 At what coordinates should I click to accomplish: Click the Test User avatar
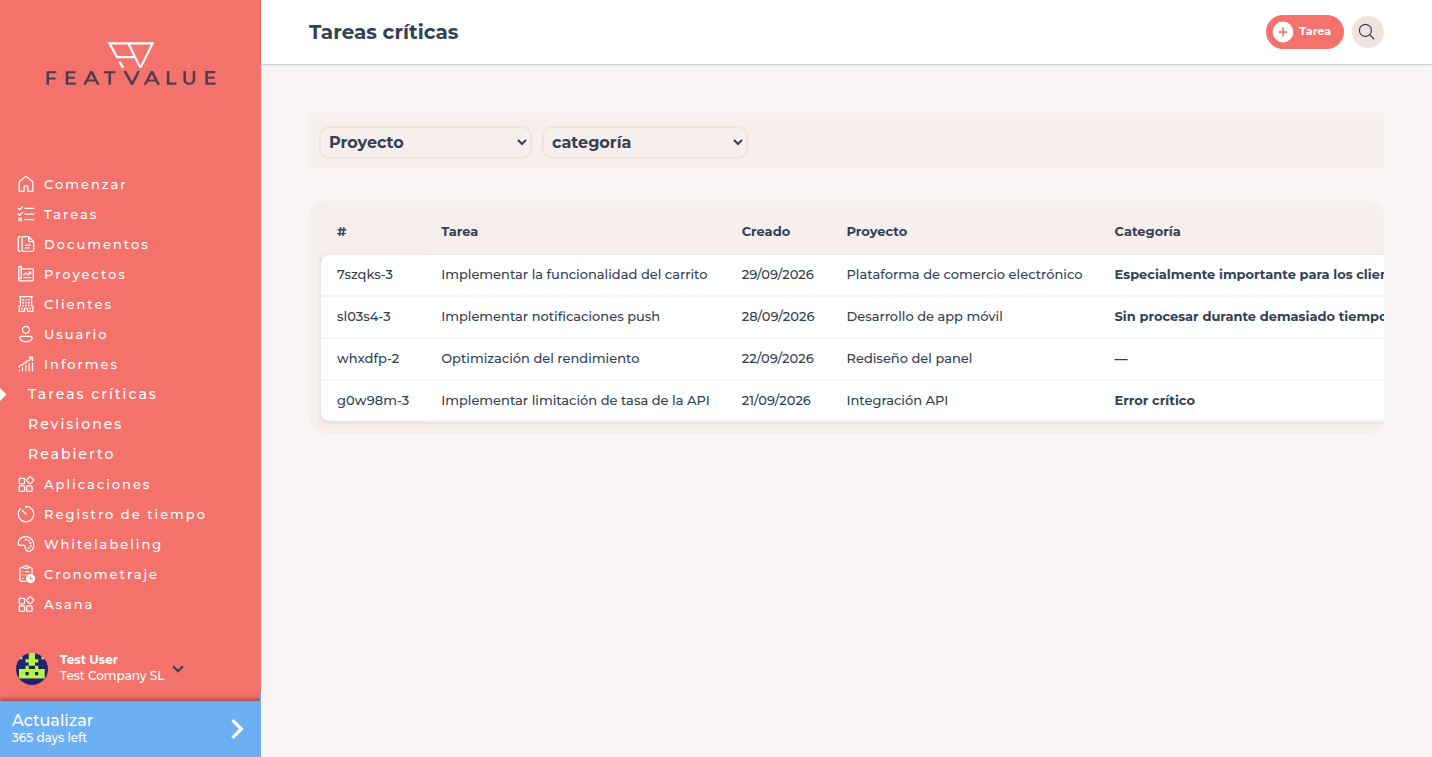tap(32, 668)
